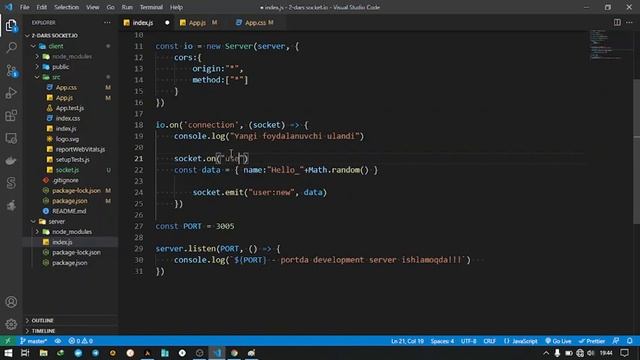The image size is (640, 360).
Task: Open server package.json file
Action: [69, 262]
